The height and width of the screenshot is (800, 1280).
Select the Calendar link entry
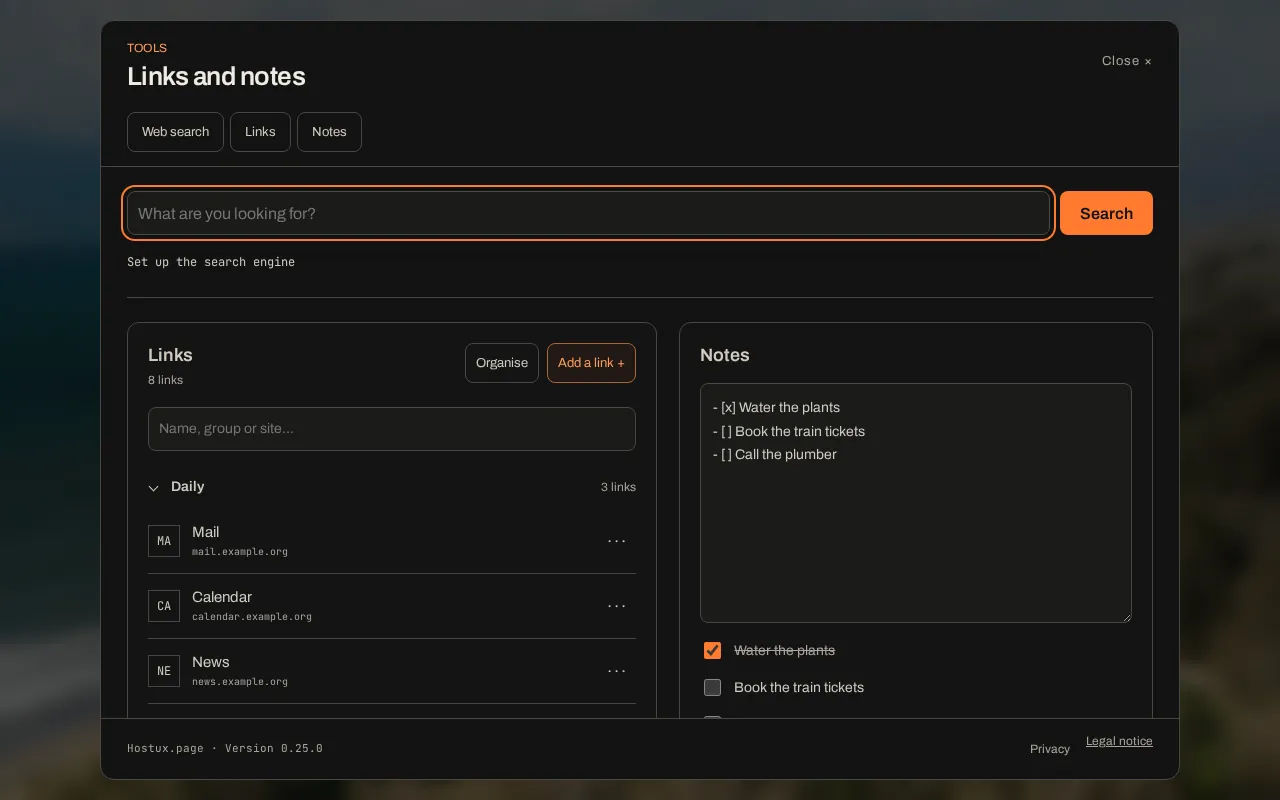pyautogui.click(x=392, y=606)
